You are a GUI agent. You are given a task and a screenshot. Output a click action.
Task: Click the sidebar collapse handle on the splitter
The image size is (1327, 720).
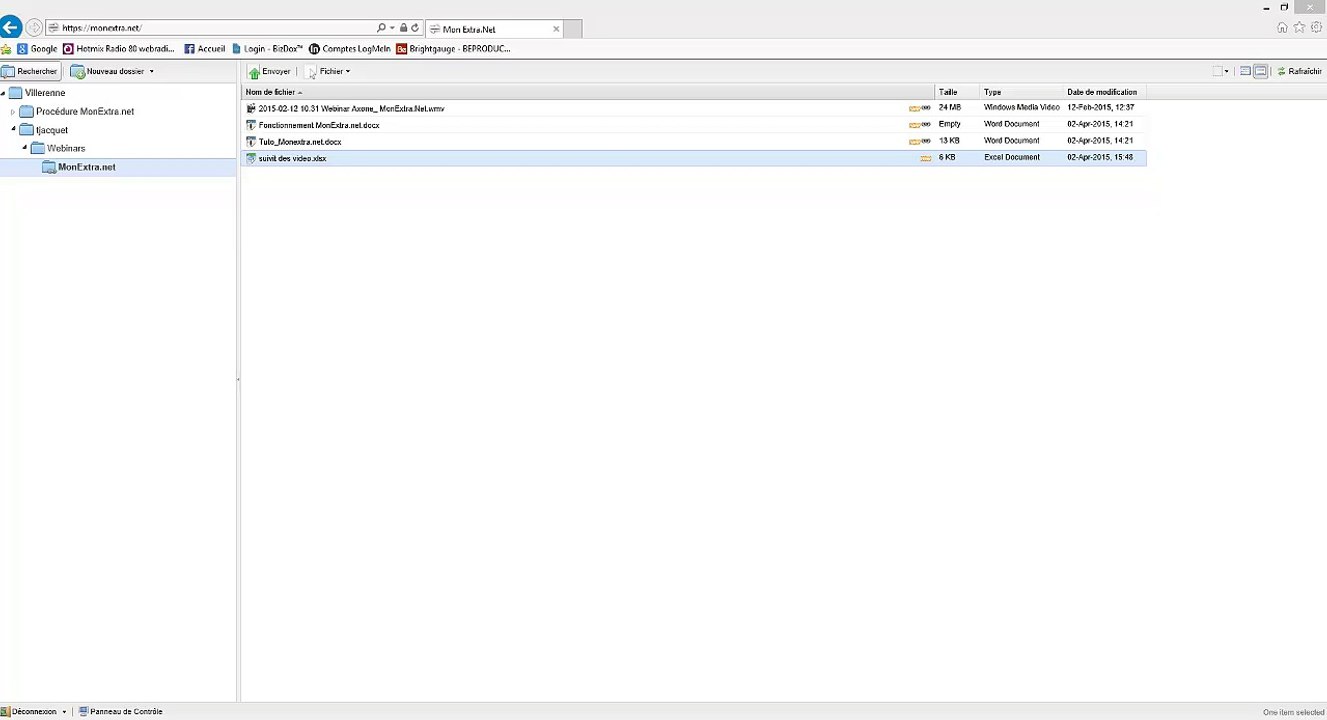238,380
